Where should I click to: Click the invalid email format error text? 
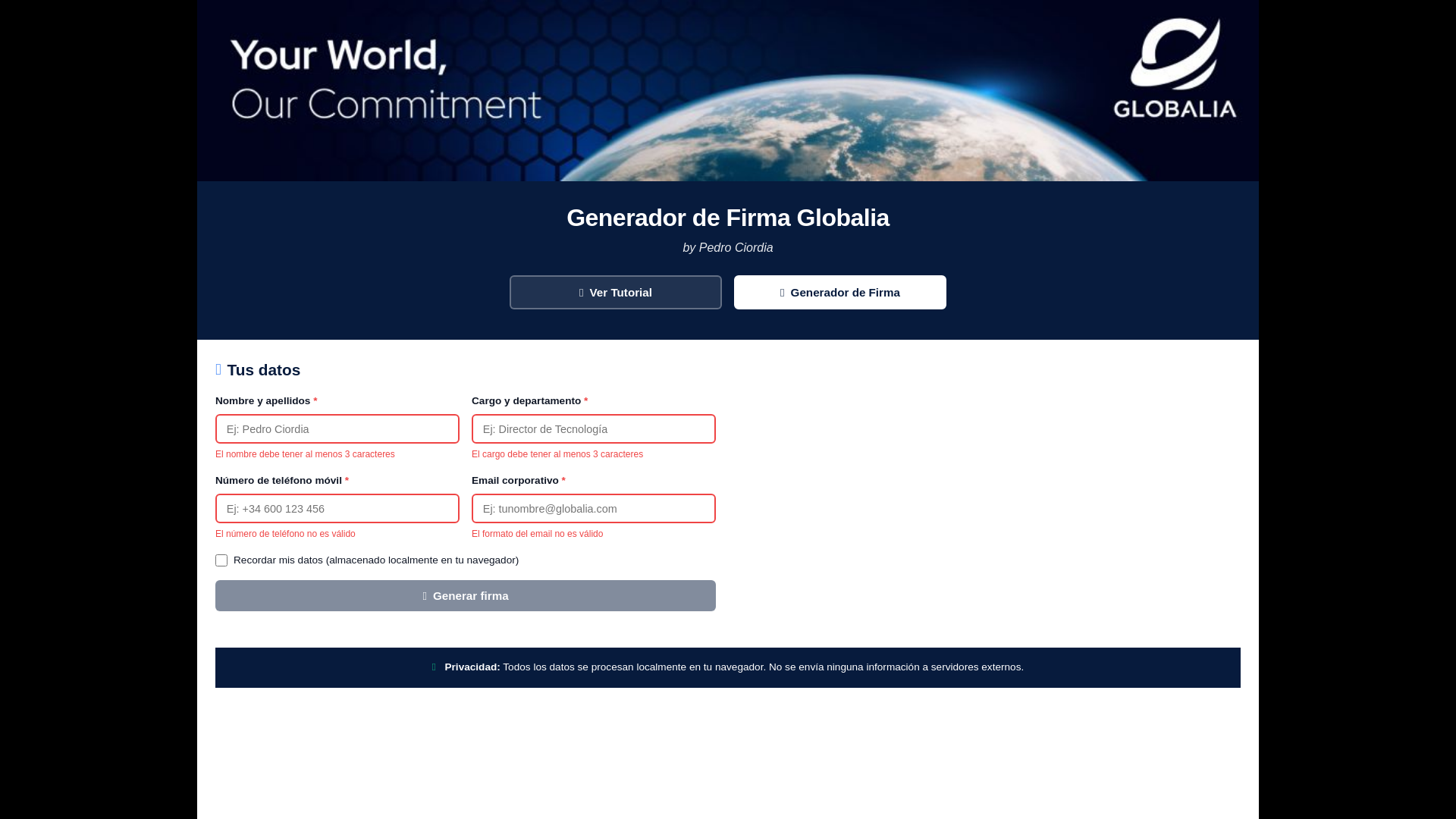point(537,534)
